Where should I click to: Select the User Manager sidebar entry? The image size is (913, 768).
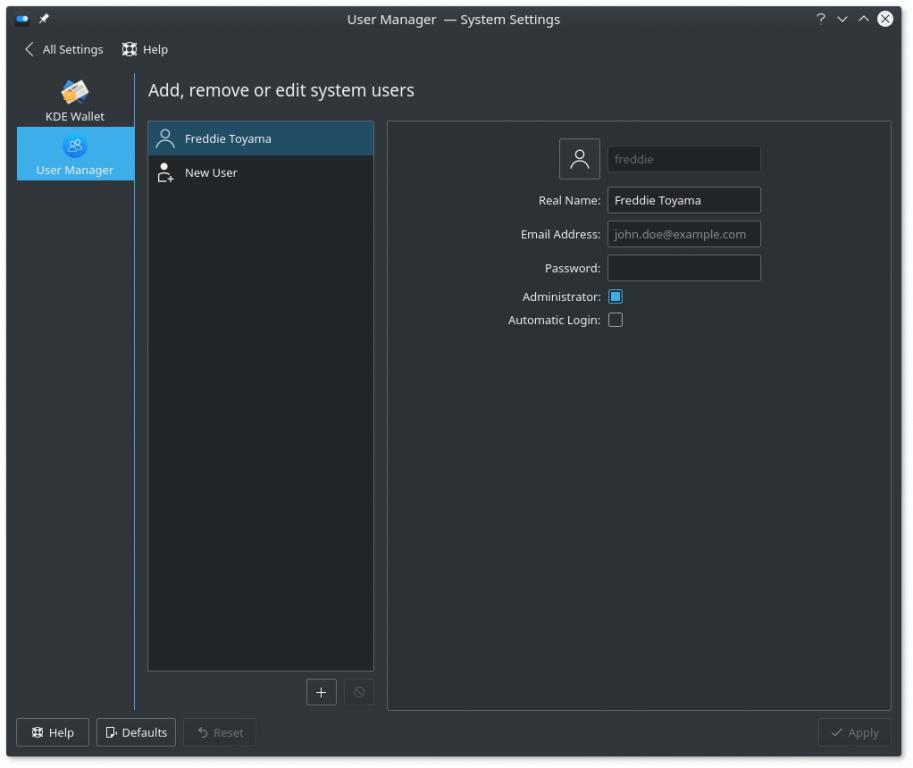click(75, 154)
